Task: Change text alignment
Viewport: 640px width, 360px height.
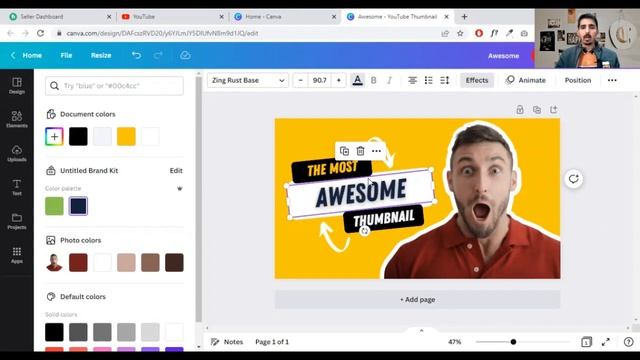Action: 413,80
